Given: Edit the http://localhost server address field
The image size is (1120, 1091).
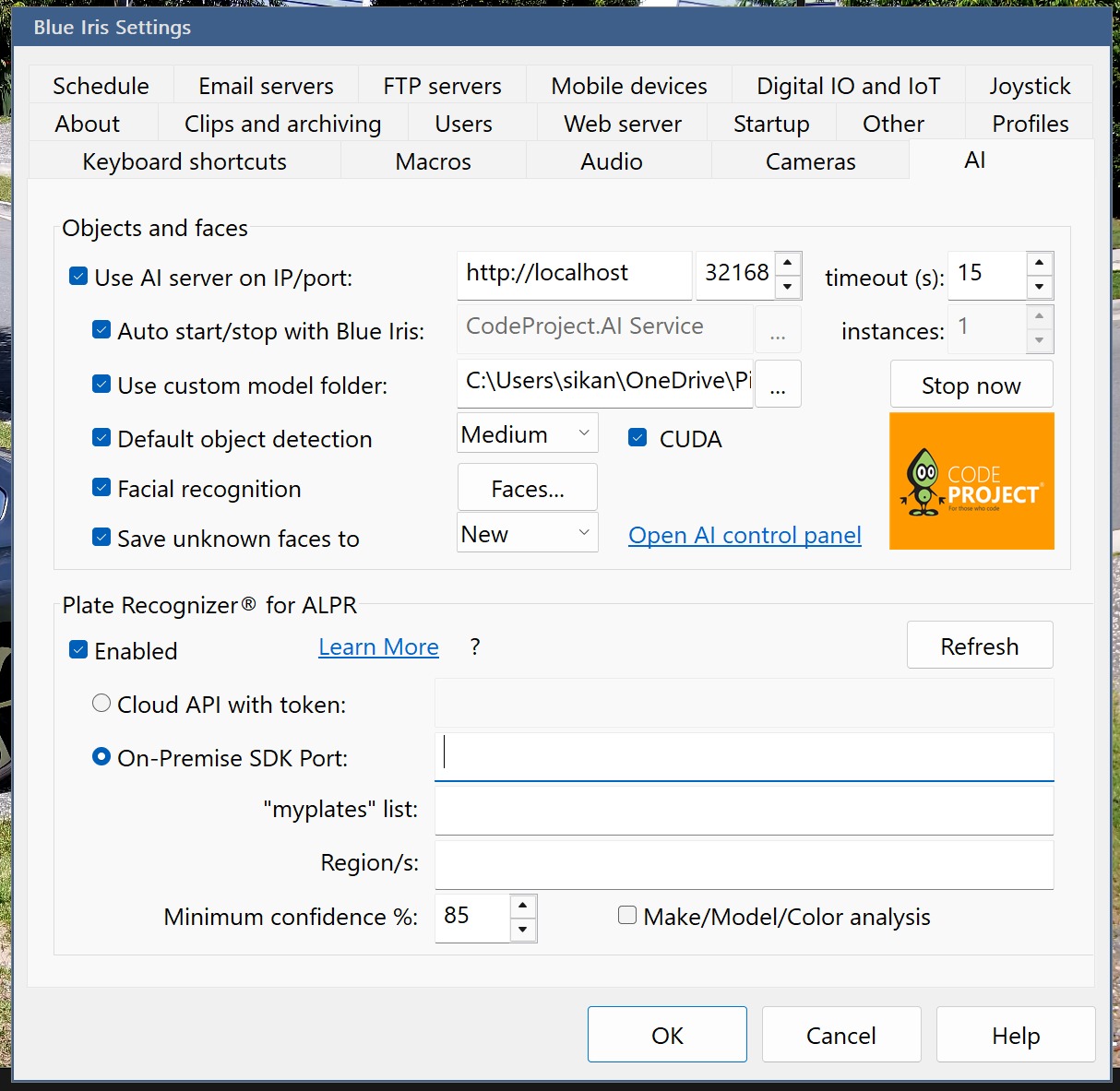Looking at the screenshot, I should [x=574, y=275].
